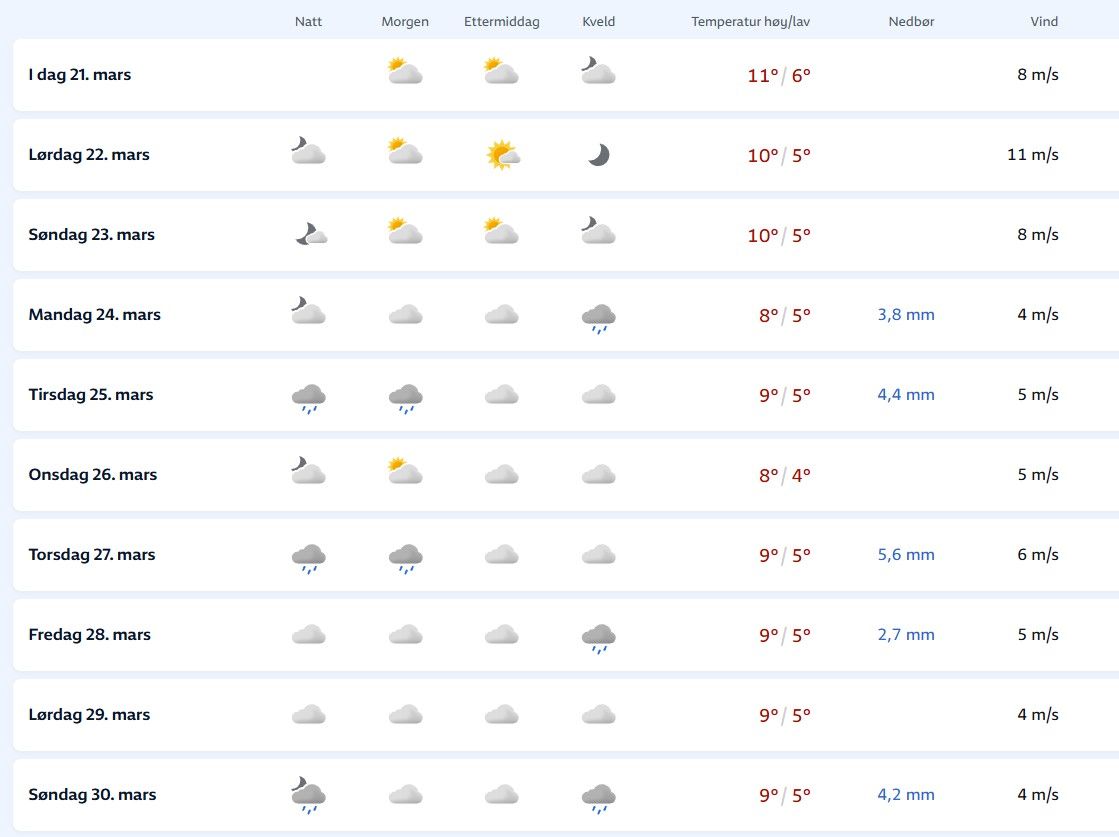Click the evening rain icon on Fredag 28. mars
The height and width of the screenshot is (837, 1119).
coord(598,638)
